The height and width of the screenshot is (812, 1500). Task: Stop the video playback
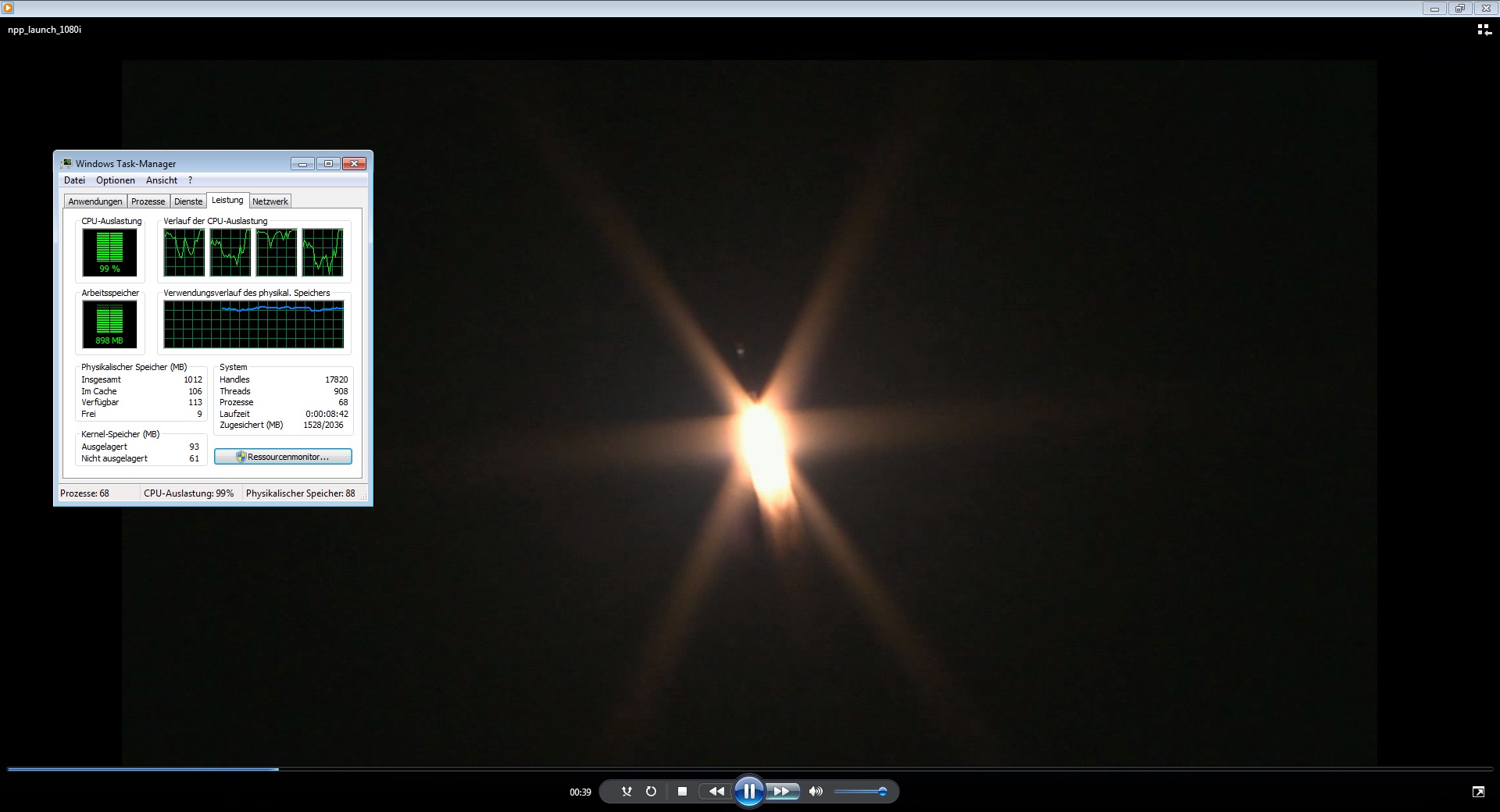point(682,792)
